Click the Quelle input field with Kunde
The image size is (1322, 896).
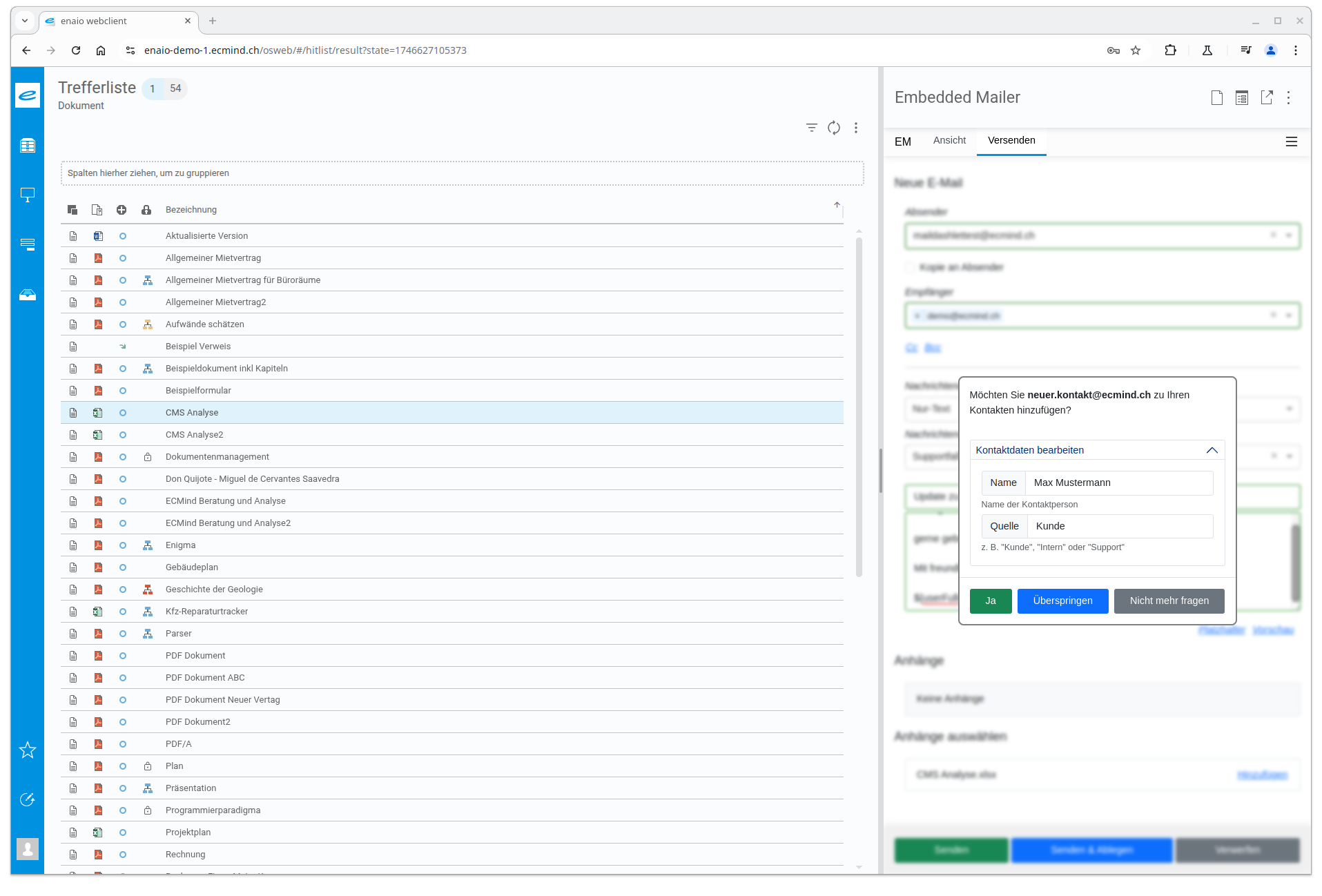tap(1120, 527)
